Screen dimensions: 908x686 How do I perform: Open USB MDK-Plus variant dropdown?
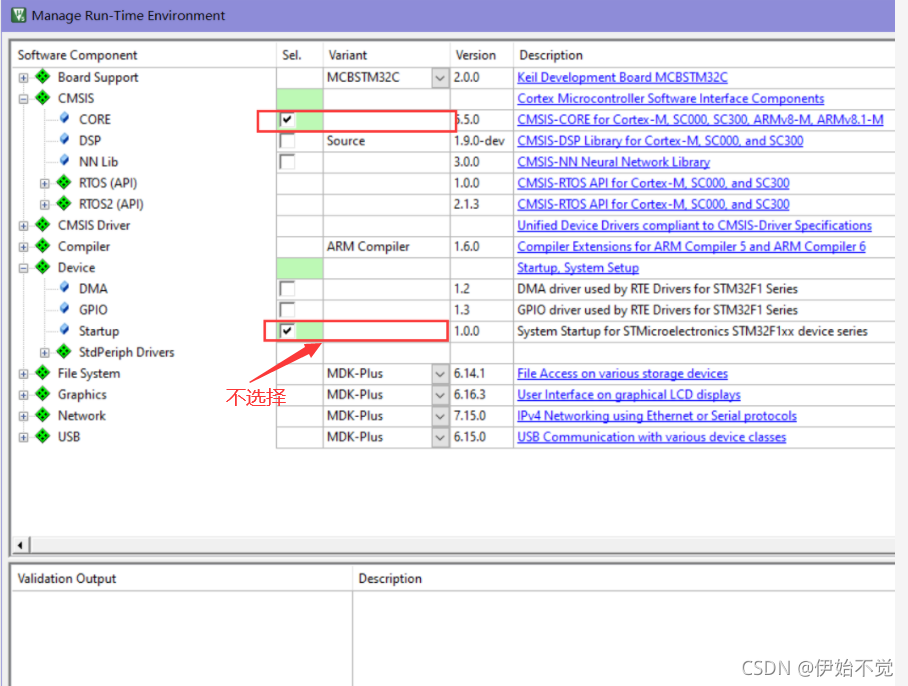pyautogui.click(x=440, y=437)
